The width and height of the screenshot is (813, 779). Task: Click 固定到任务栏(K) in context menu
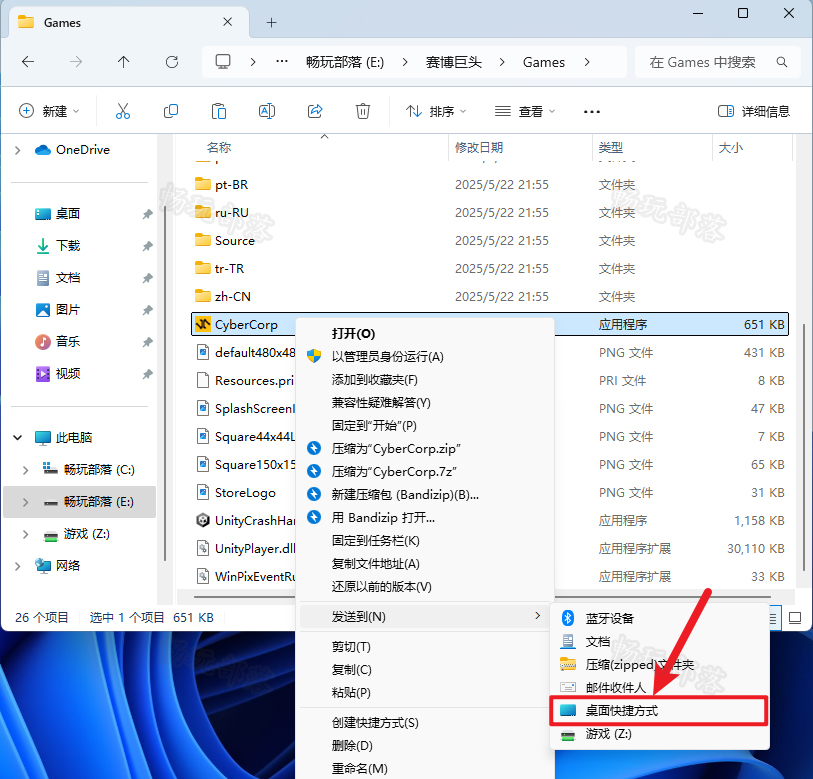point(425,541)
